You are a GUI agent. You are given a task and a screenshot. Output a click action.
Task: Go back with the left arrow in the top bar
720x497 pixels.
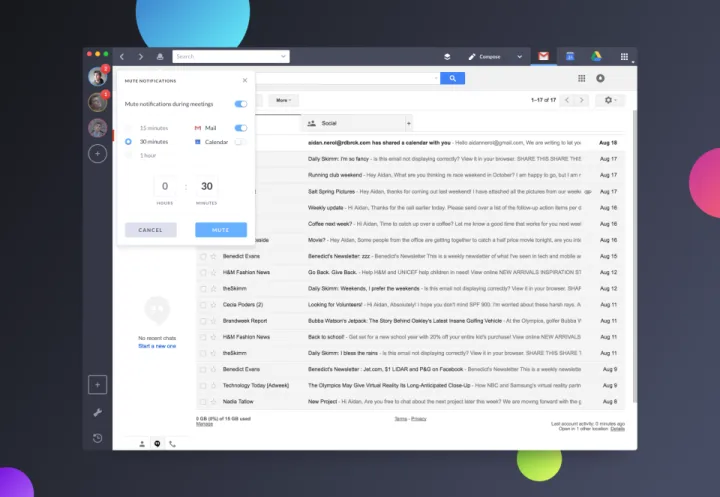[x=122, y=56]
